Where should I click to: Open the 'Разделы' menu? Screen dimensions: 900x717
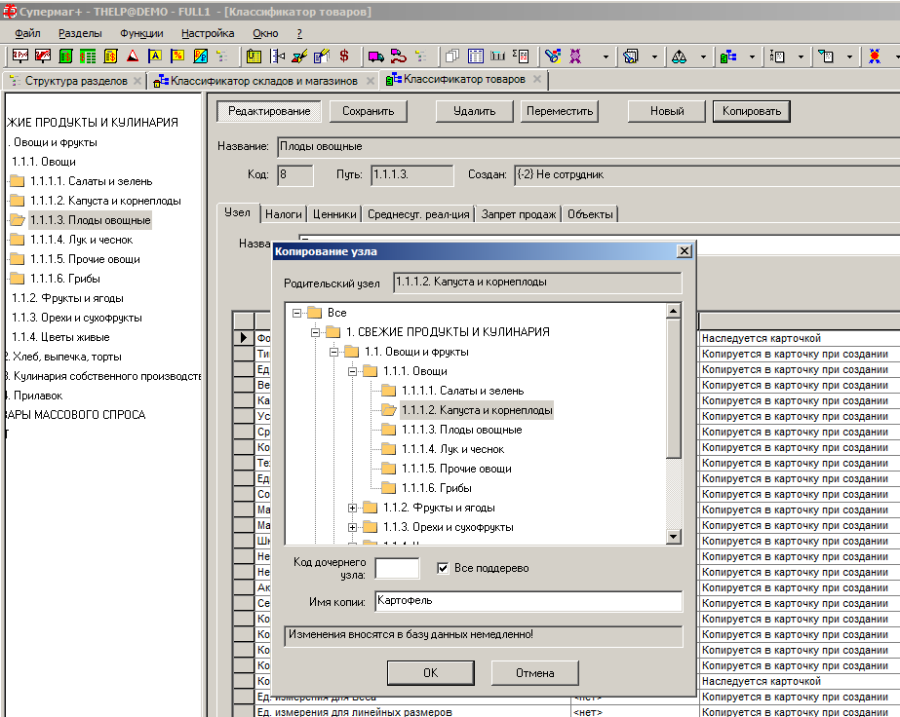(80, 33)
